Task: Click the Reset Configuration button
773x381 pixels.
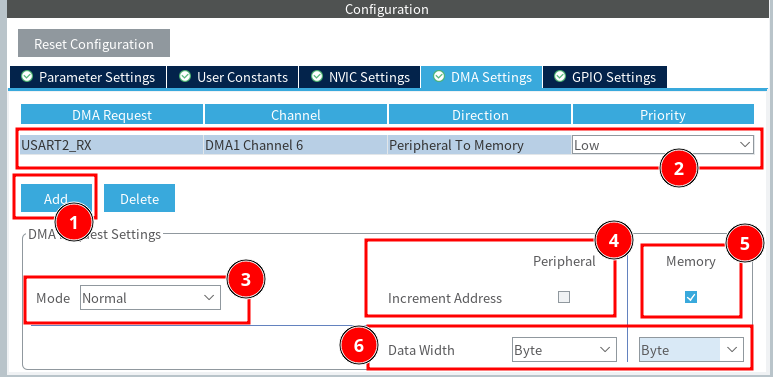Action: pyautogui.click(x=94, y=43)
